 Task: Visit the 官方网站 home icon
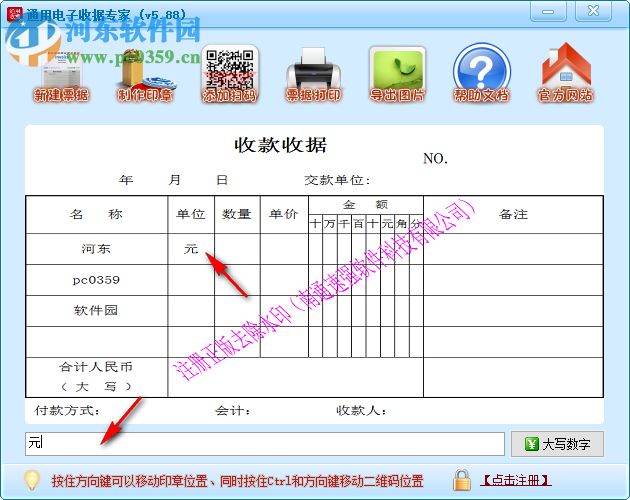pos(565,73)
